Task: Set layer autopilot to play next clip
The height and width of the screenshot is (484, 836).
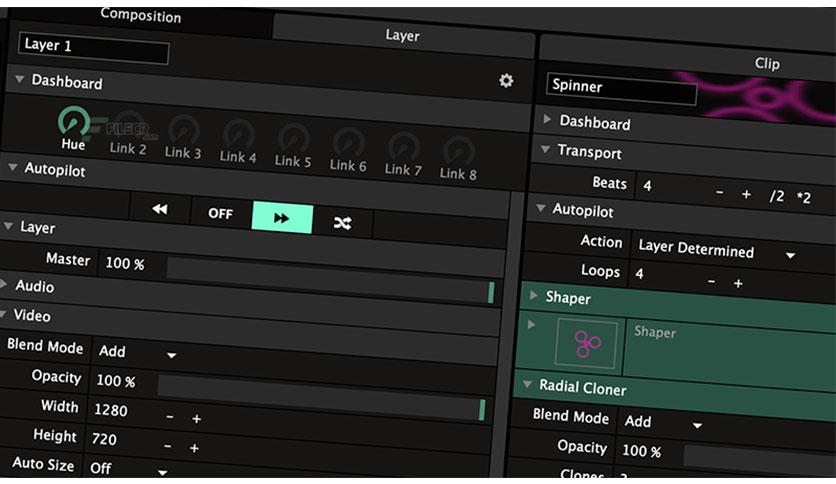Action: [x=282, y=217]
